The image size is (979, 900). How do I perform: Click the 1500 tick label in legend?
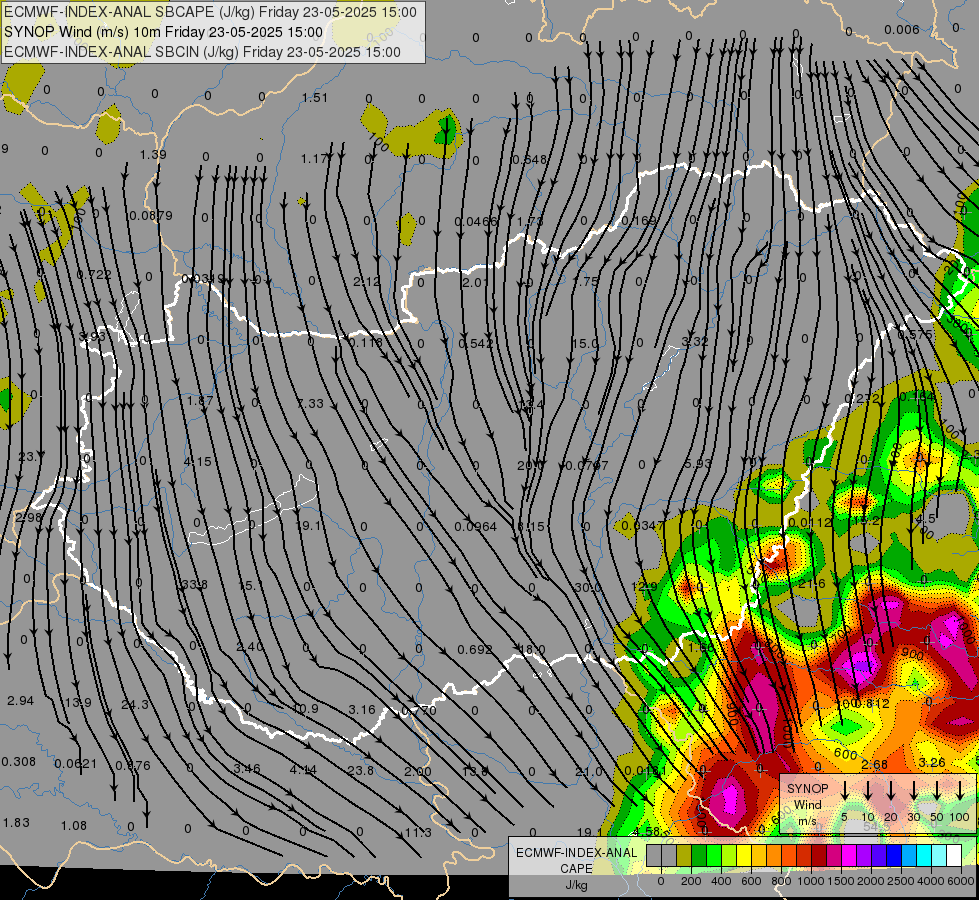(x=840, y=881)
